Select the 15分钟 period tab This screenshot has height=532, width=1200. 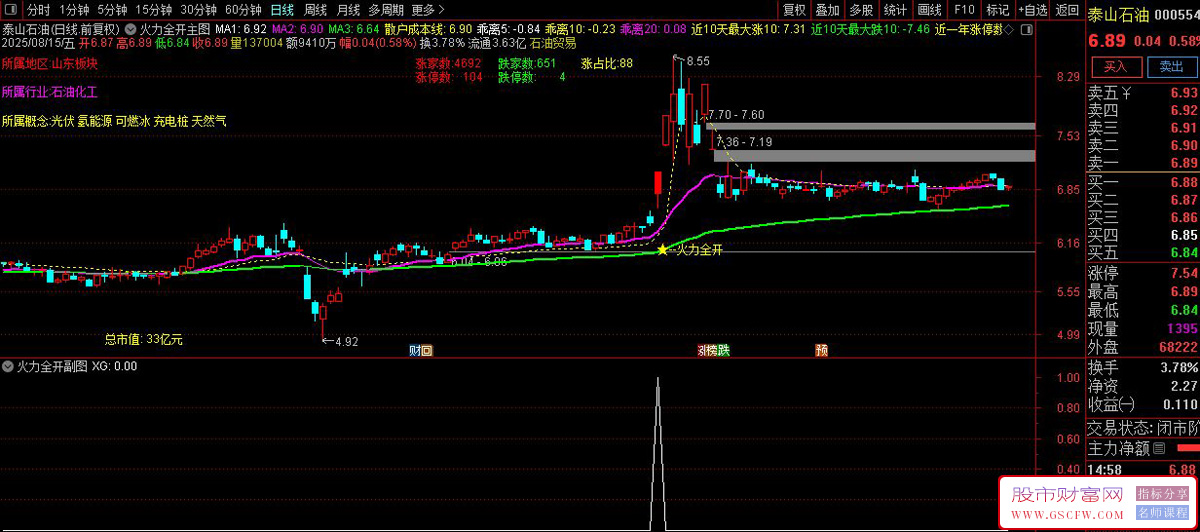[153, 10]
